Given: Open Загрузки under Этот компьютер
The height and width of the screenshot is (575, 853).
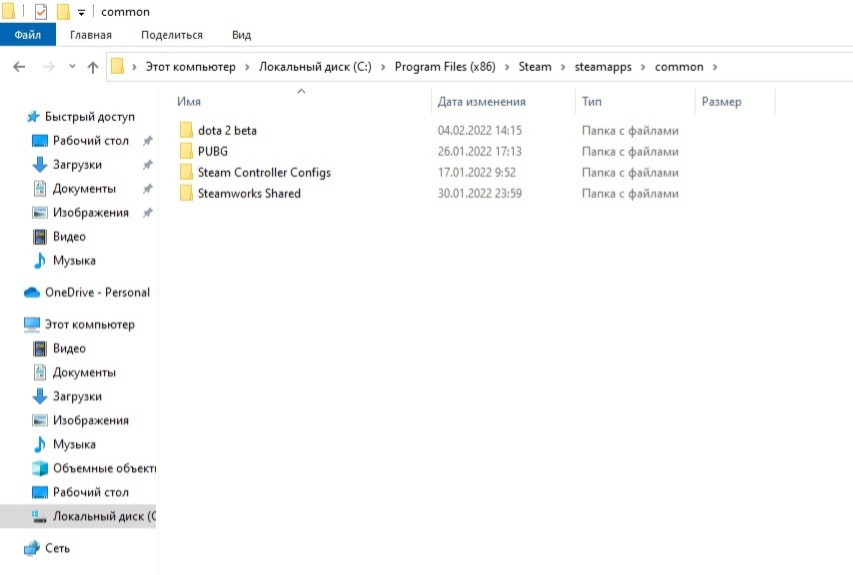Looking at the screenshot, I should (x=77, y=397).
